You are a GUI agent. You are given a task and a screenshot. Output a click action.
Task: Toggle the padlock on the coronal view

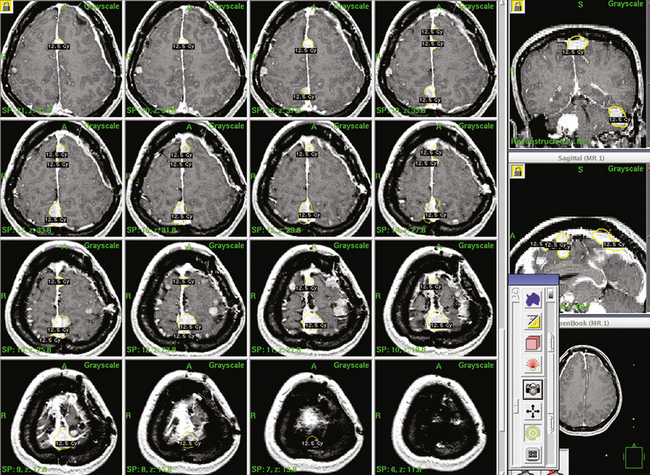517,6
